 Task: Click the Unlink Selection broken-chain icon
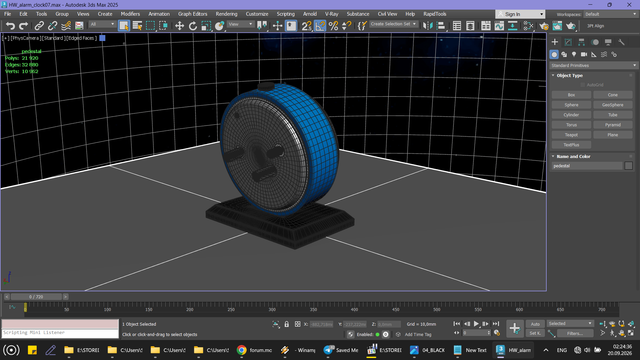tap(52, 26)
